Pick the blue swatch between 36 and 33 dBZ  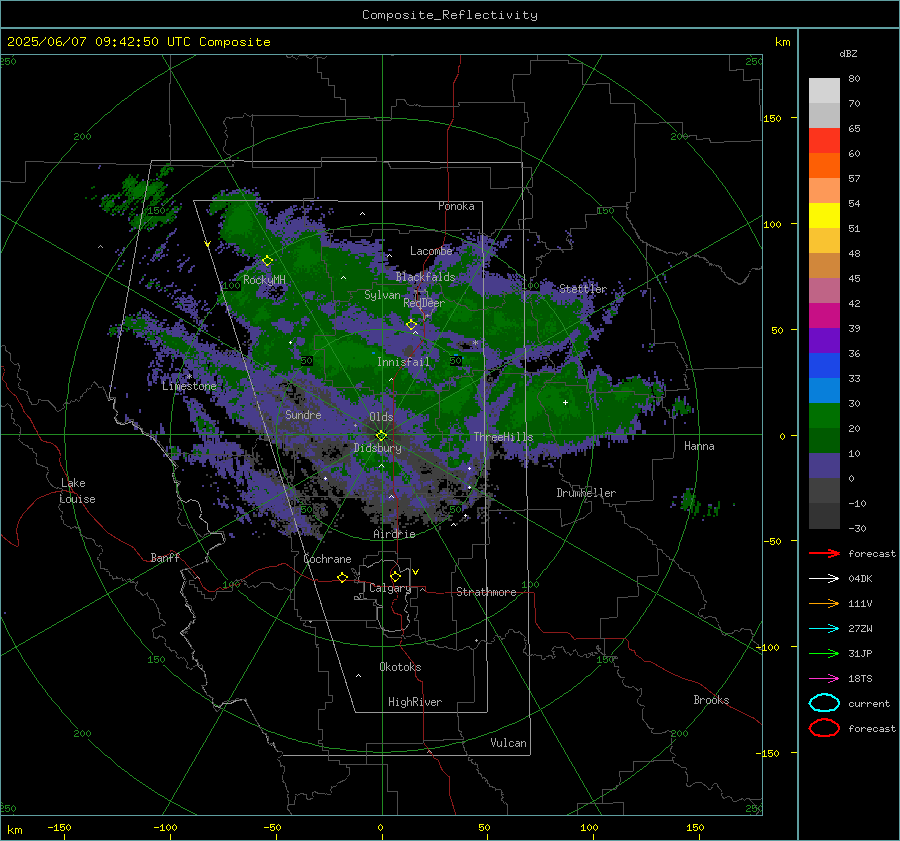[x=824, y=366]
